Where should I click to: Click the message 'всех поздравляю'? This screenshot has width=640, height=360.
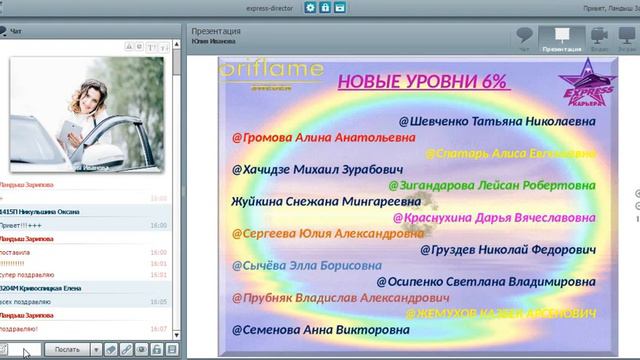pyautogui.click(x=25, y=302)
